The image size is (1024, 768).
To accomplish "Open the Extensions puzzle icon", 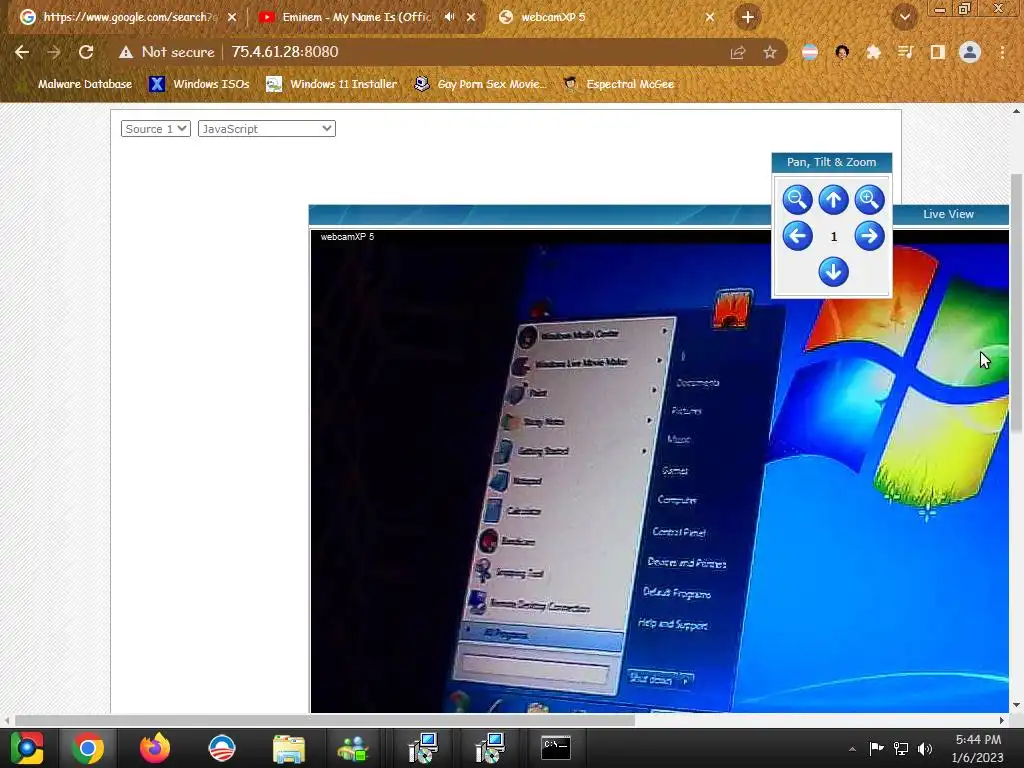I will tap(873, 52).
